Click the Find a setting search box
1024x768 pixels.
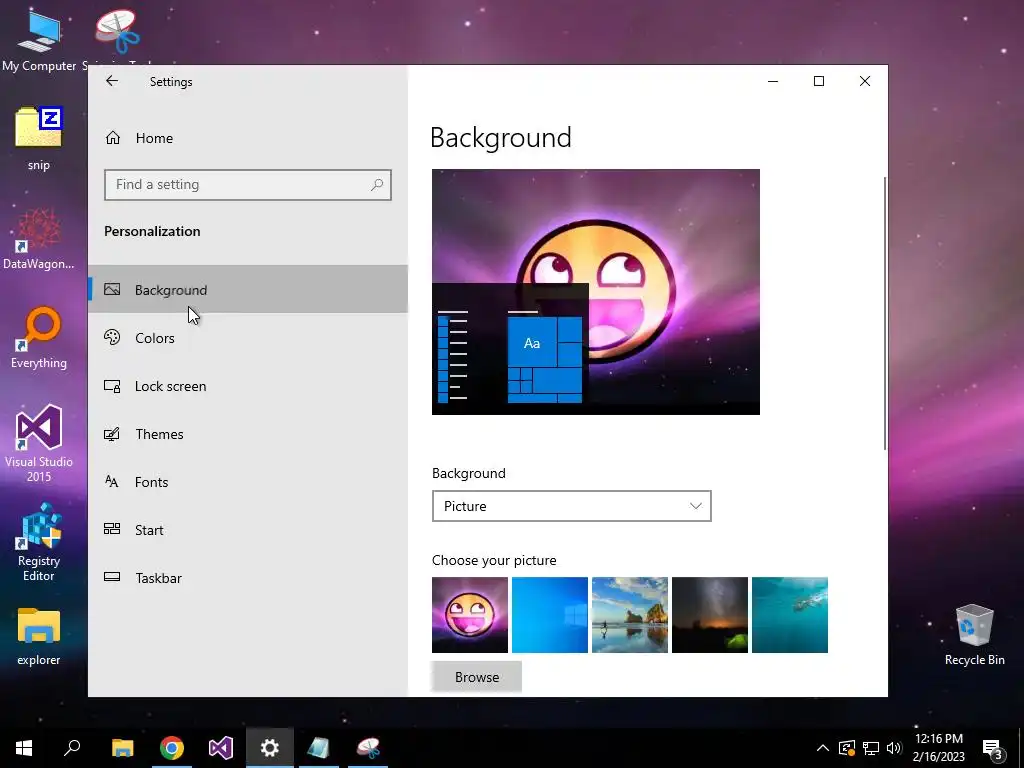248,185
